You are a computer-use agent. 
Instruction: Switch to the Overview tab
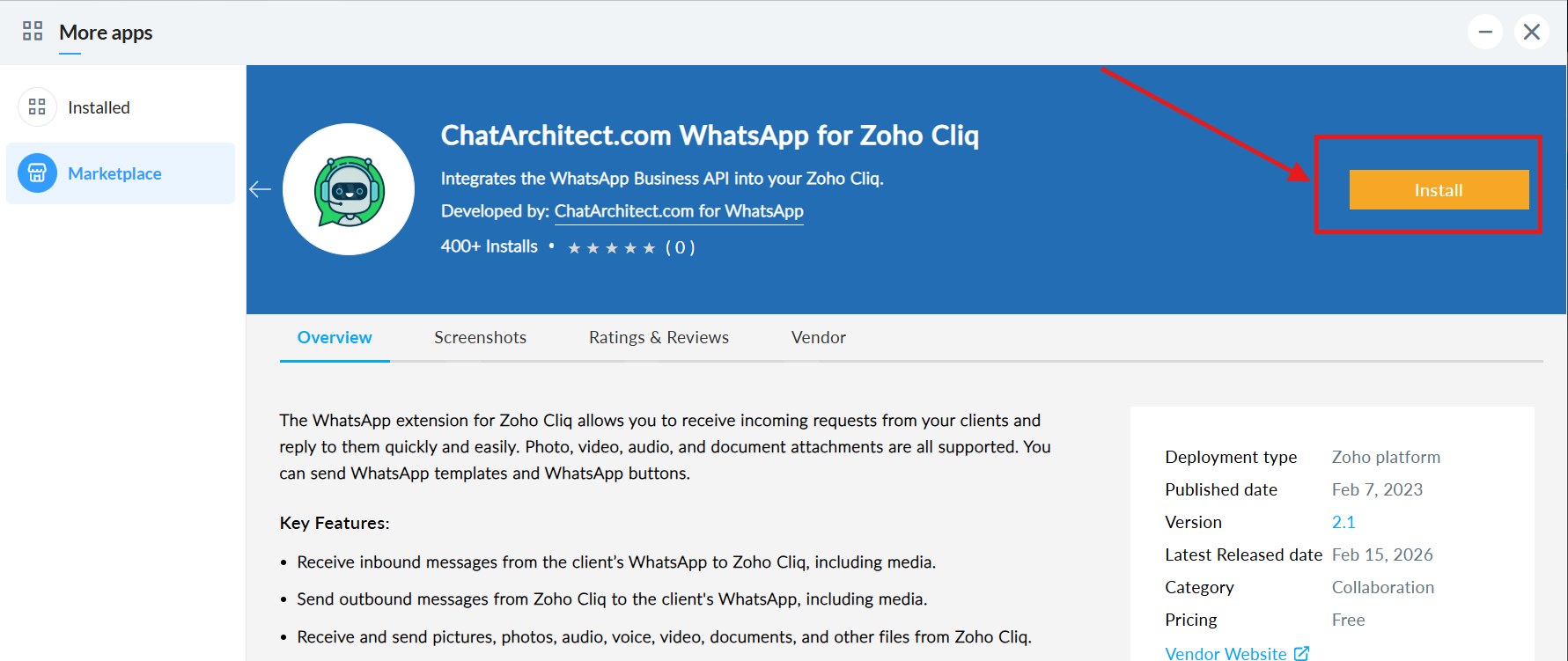point(335,337)
